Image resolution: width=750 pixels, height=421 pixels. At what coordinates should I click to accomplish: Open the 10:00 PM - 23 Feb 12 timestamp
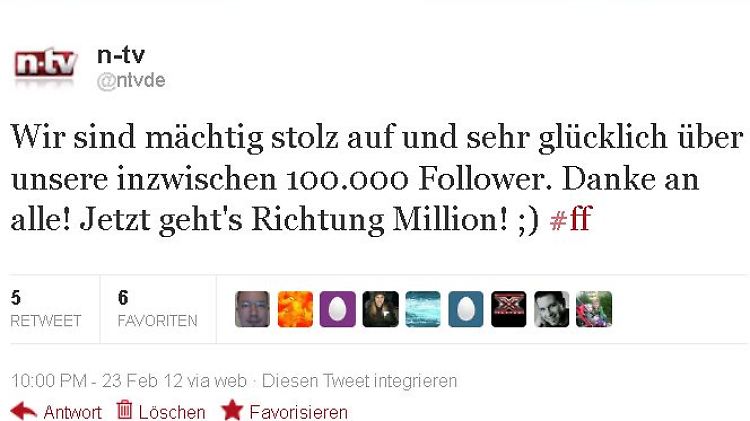click(97, 381)
